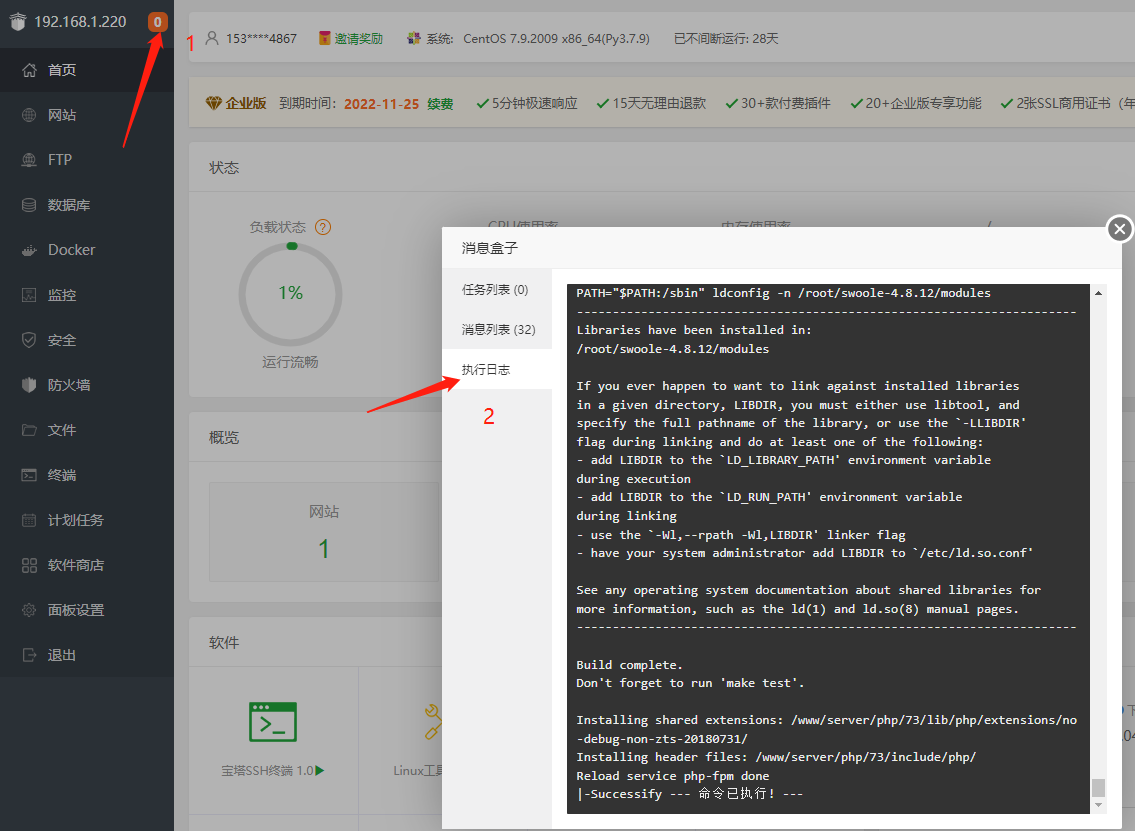The width and height of the screenshot is (1135, 831).
Task: Go to the 防火墙 firewall page
Action: pyautogui.click(x=68, y=385)
